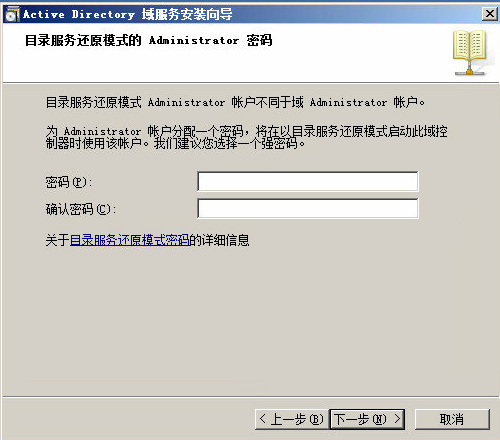Image resolution: width=500 pixels, height=440 pixels.
Task: Click the title text Active Directory 域服务安装向导
Action: click(128, 14)
